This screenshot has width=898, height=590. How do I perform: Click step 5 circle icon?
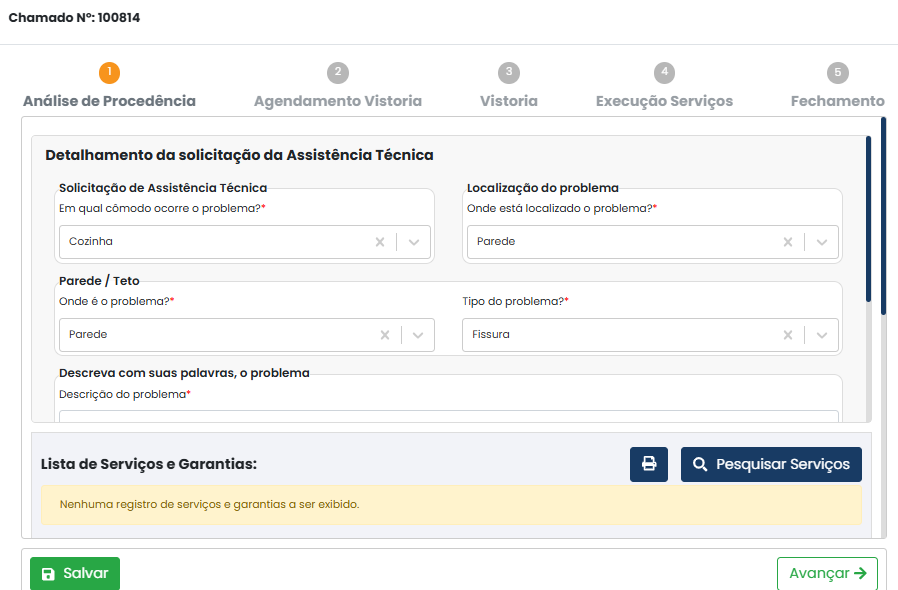[838, 73]
